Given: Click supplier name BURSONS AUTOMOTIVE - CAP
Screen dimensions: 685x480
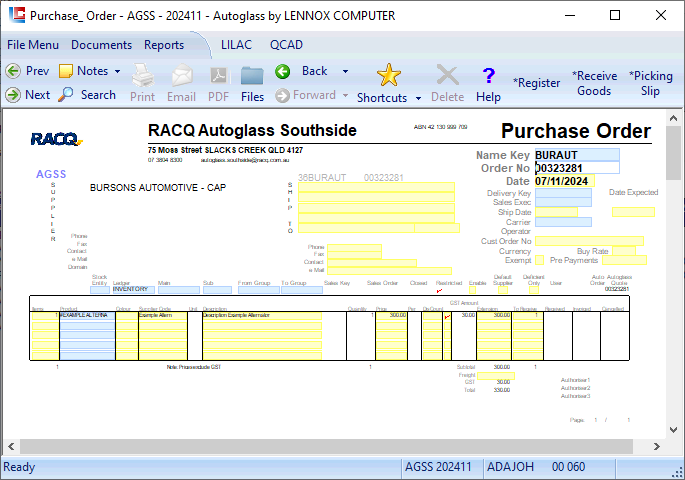Looking at the screenshot, I should [158, 188].
